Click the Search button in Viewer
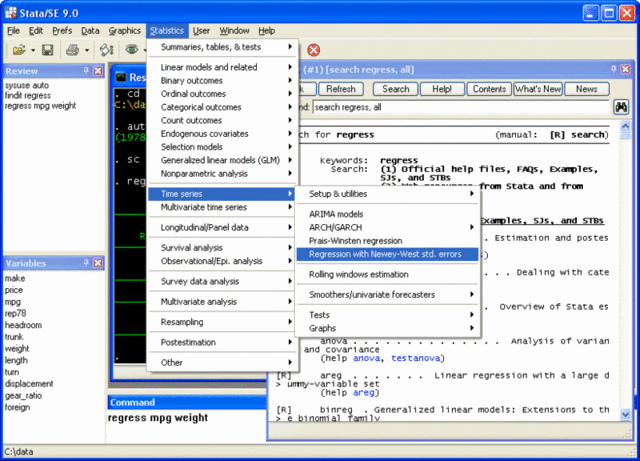 (x=396, y=89)
